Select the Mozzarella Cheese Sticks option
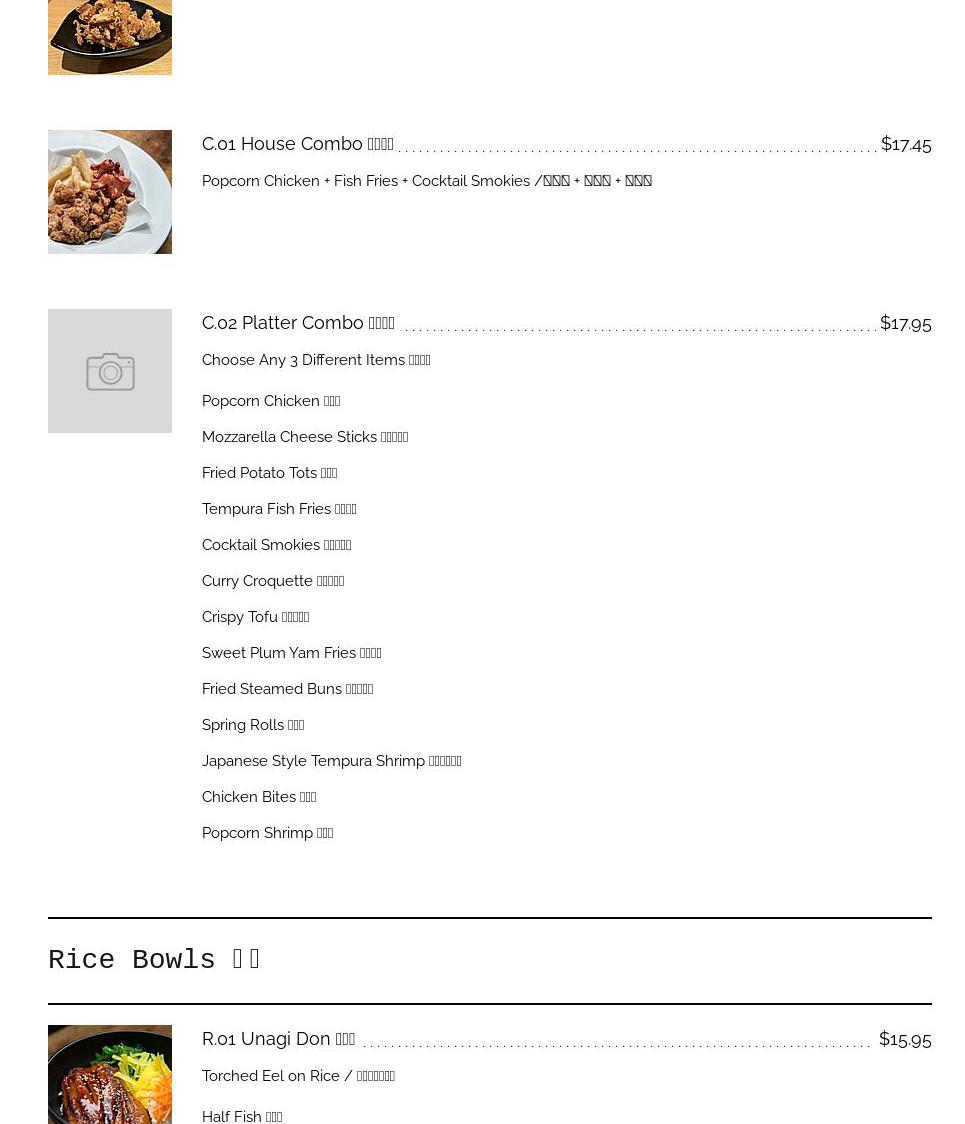This screenshot has height=1124, width=965. click(305, 437)
